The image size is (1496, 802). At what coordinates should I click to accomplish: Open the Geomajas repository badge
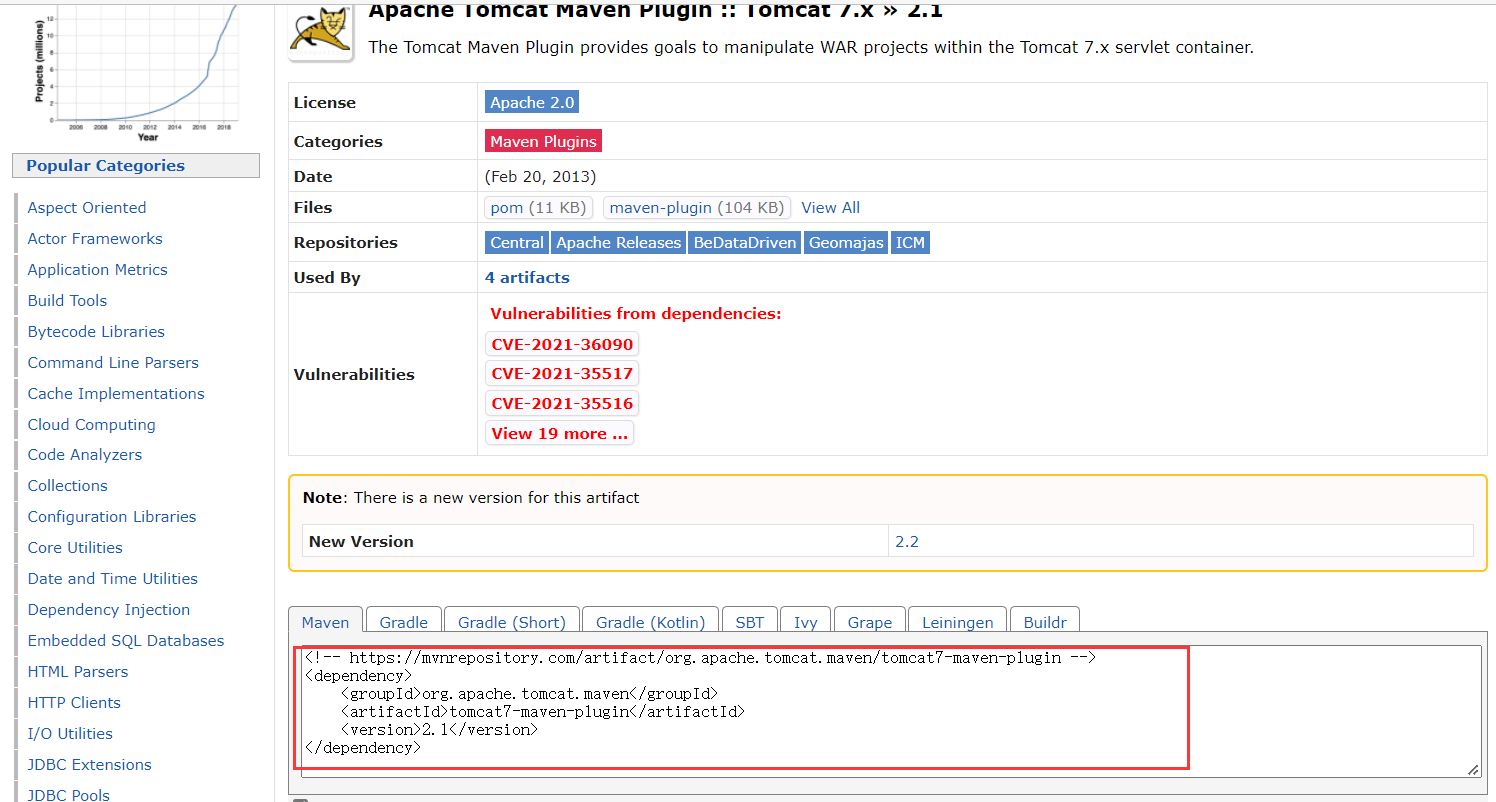[x=846, y=243]
